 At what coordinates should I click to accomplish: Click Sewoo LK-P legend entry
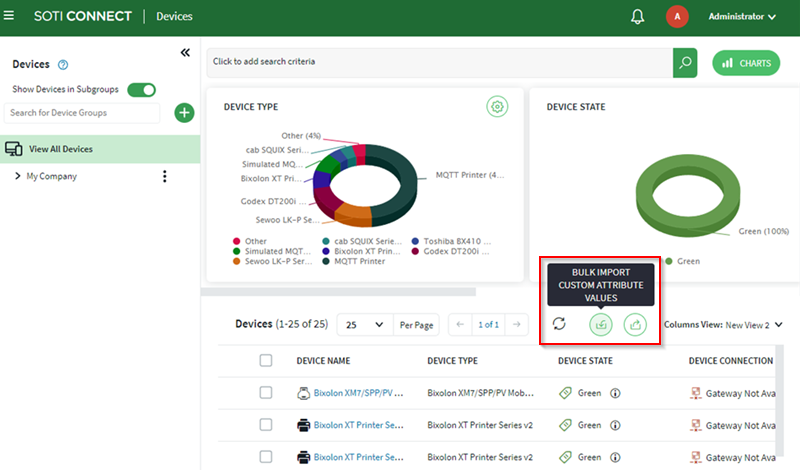point(272,261)
